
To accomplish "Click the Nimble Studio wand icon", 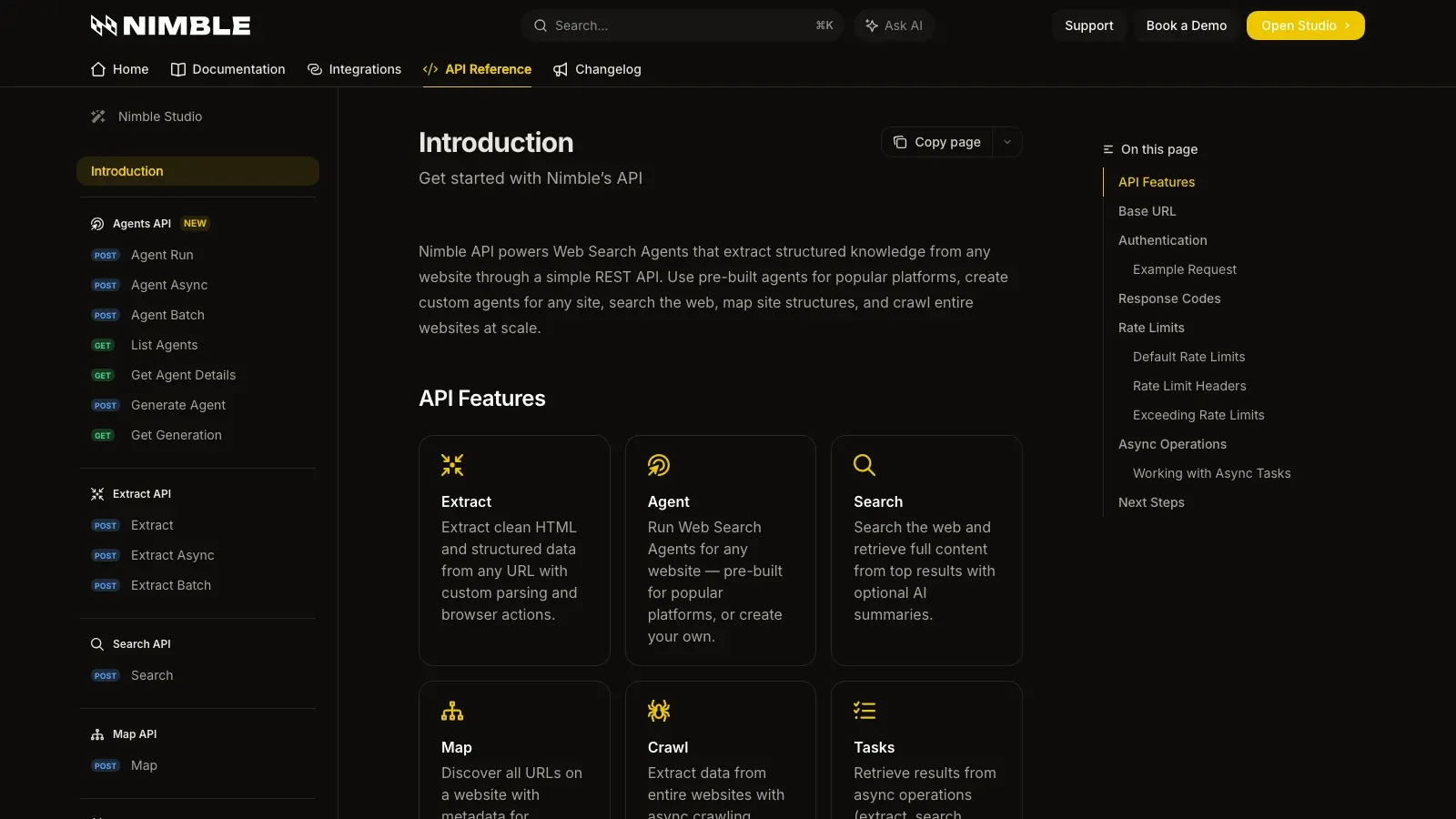I will tap(98, 116).
